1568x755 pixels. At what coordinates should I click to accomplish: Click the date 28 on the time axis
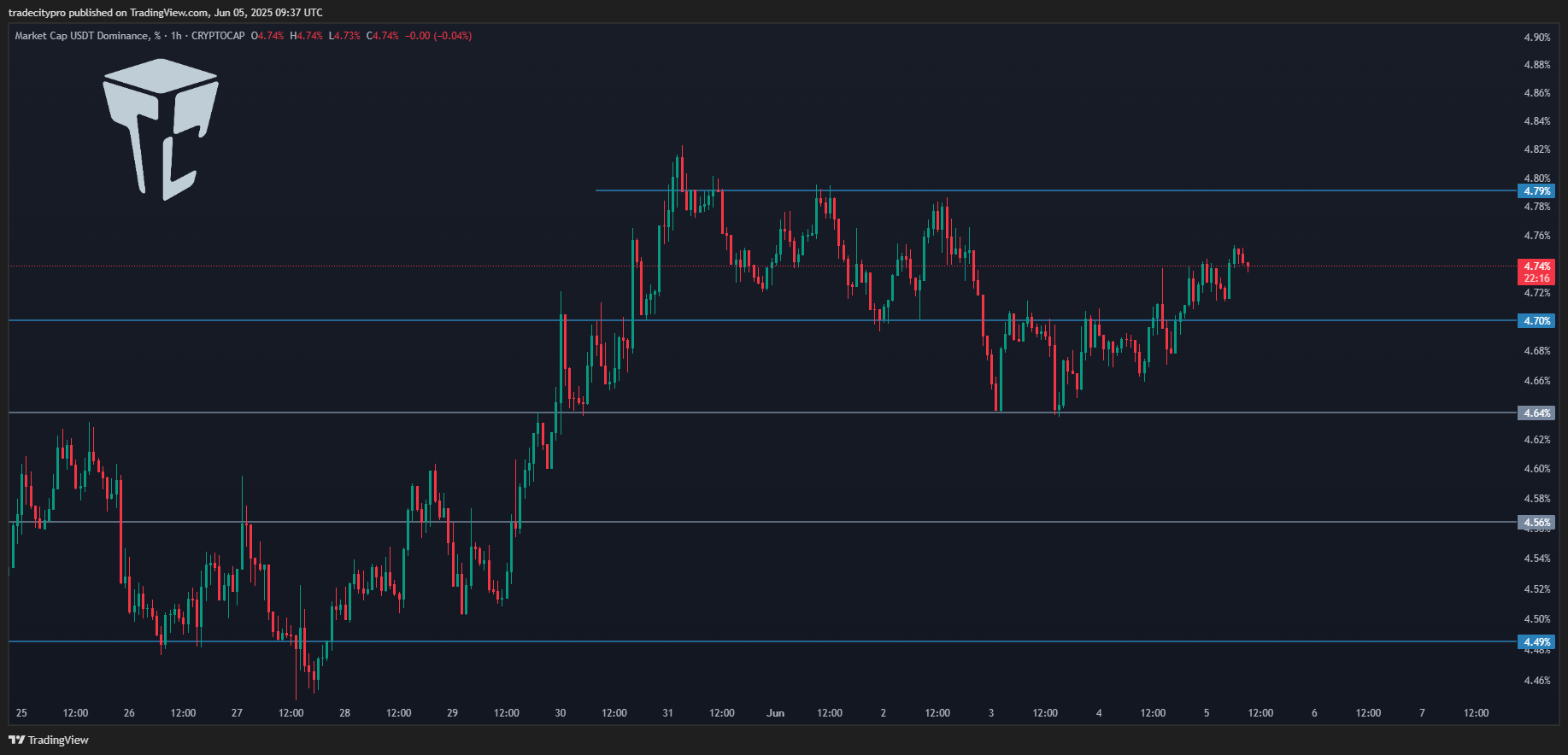coord(344,713)
